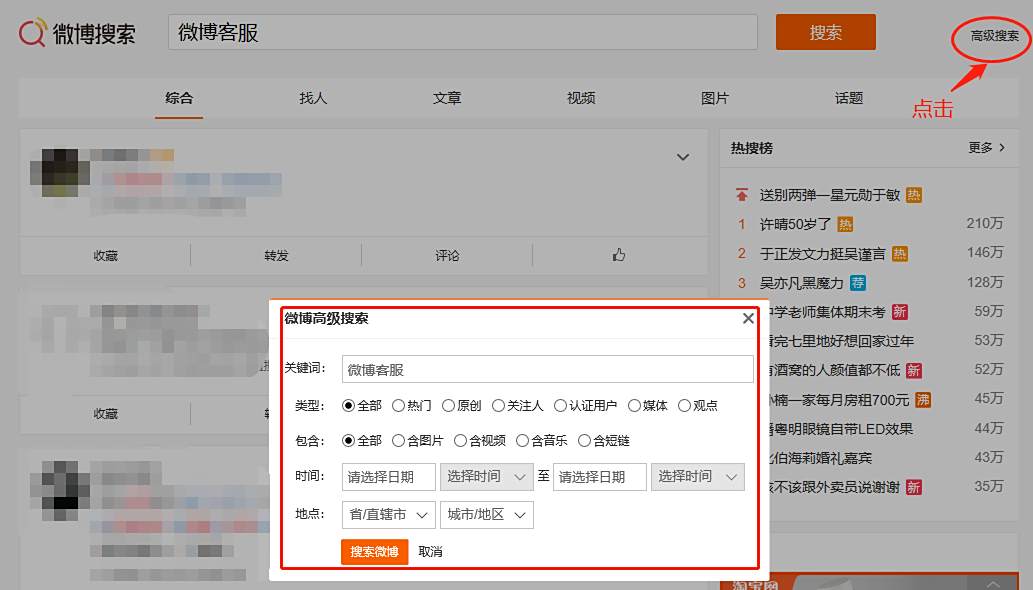Viewport: 1033px width, 590px height.
Task: Expand the 城市/地区 dropdown
Action: click(487, 515)
